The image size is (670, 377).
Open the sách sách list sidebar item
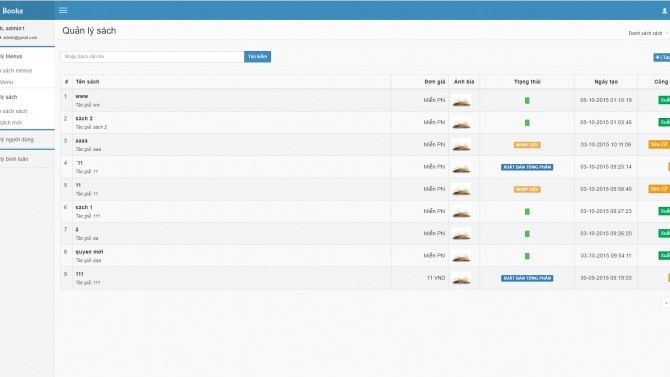coord(14,111)
